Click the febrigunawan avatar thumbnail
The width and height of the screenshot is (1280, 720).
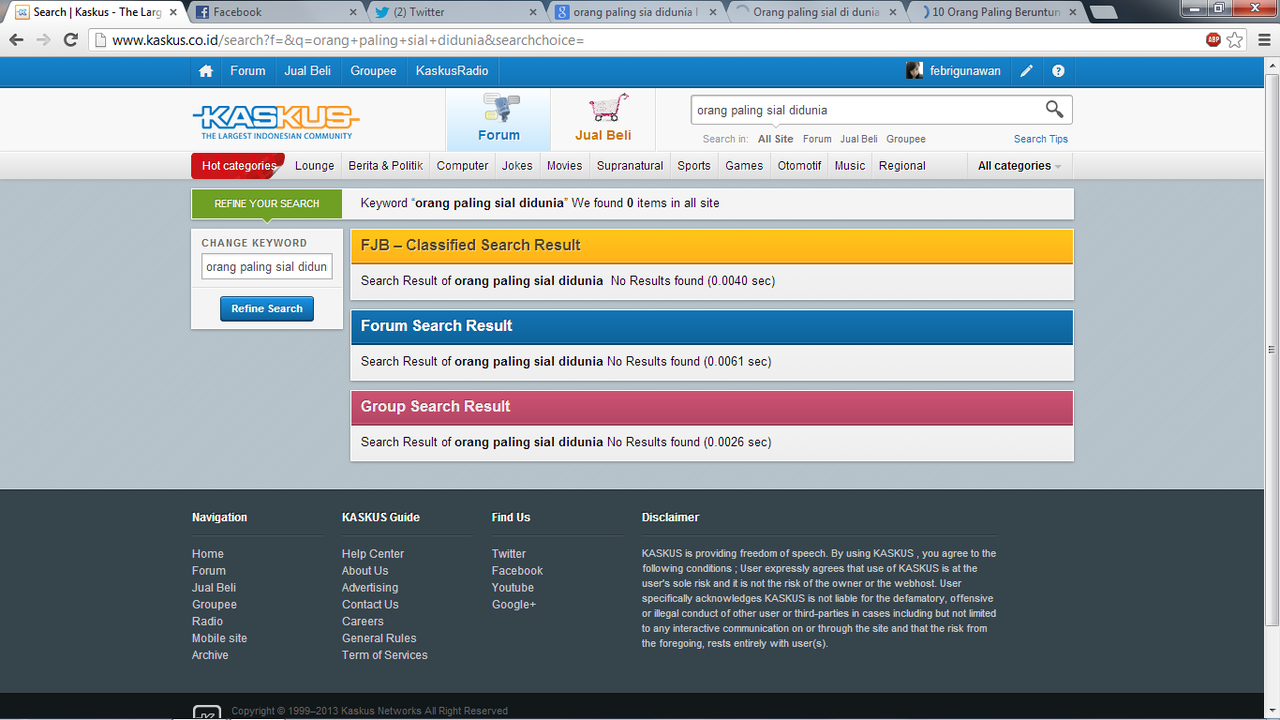tap(914, 71)
